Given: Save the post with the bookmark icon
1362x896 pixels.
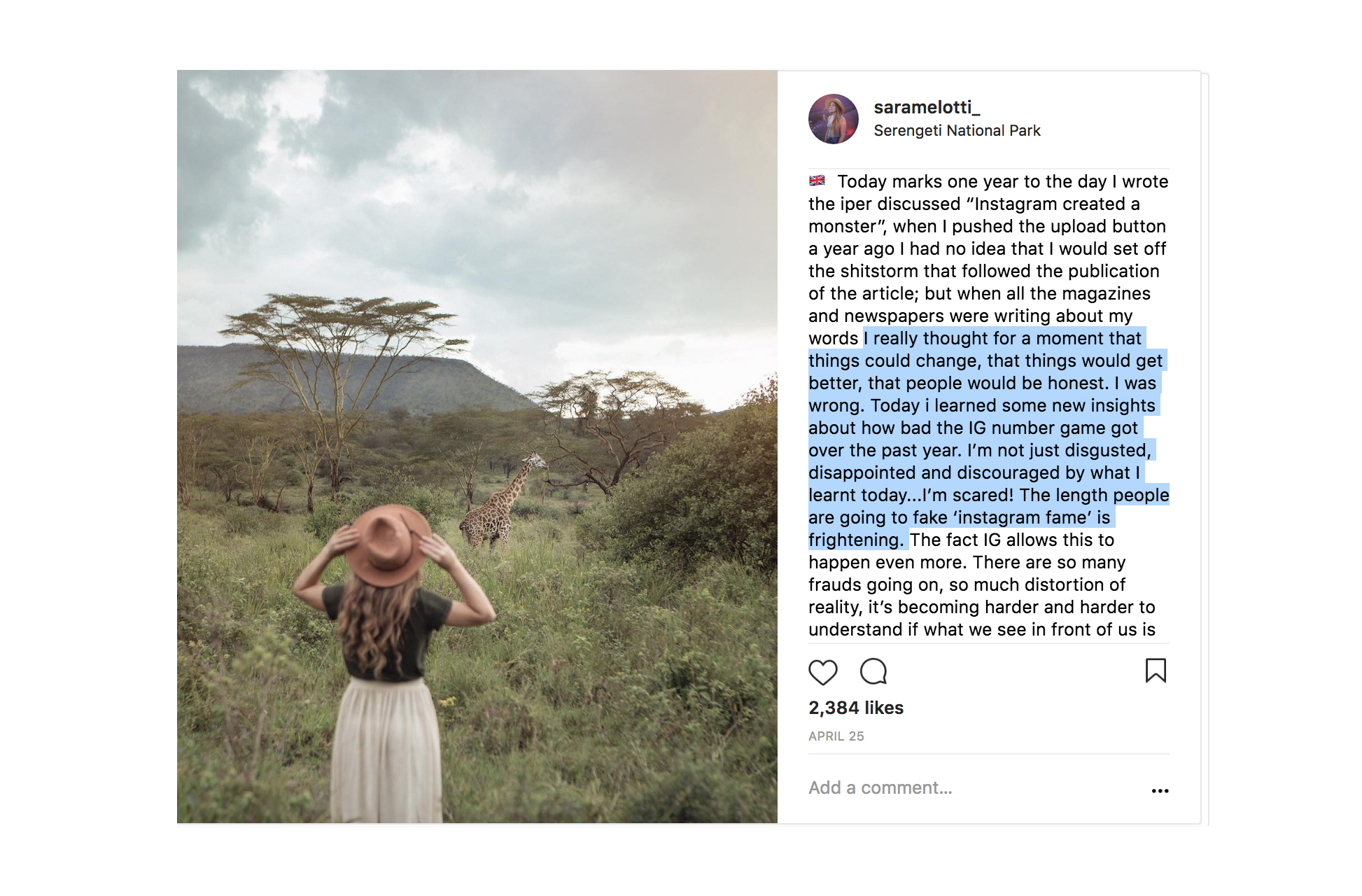Looking at the screenshot, I should click(x=1156, y=671).
